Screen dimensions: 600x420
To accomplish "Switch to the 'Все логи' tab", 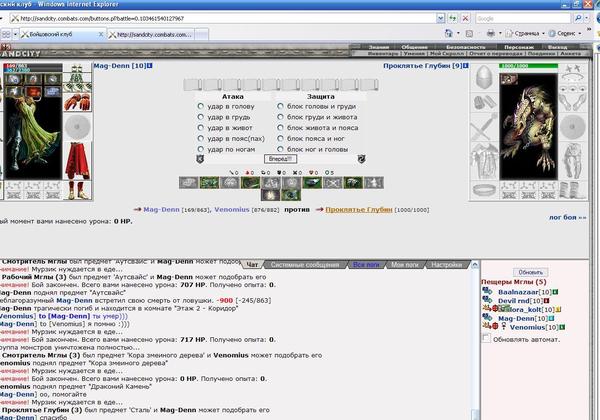I will pos(366,264).
